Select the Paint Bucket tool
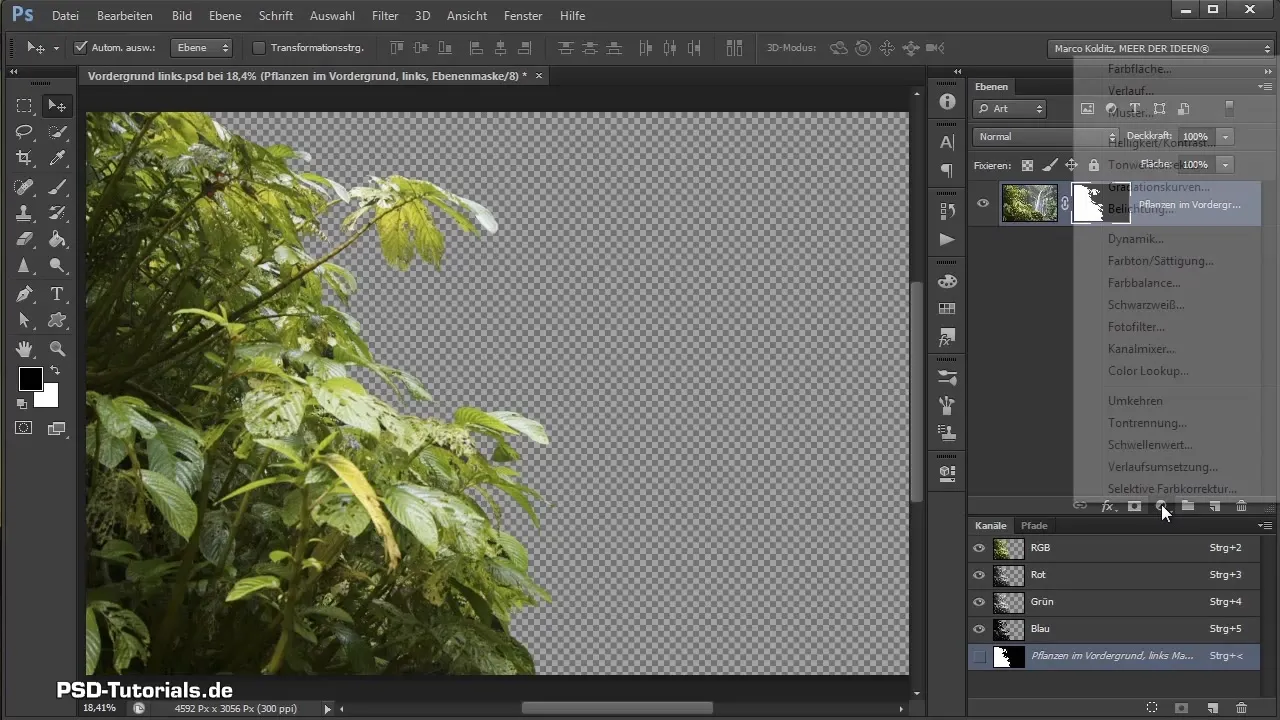This screenshot has width=1280, height=720. (x=57, y=239)
